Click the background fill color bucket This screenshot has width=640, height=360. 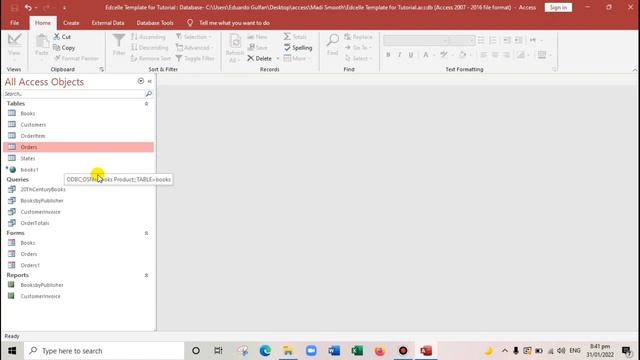click(x=462, y=55)
